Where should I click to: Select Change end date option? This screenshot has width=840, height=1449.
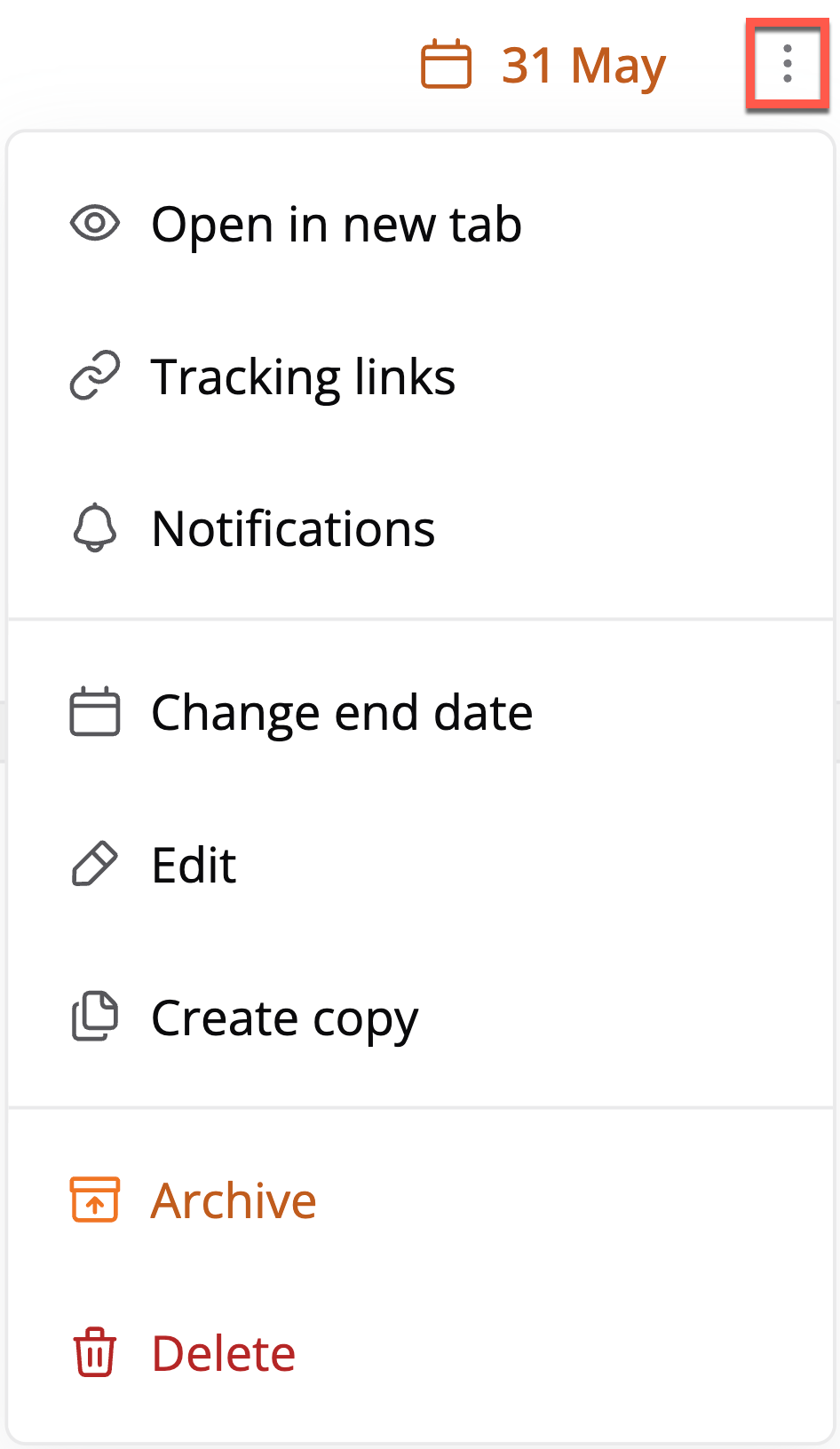tap(421, 712)
